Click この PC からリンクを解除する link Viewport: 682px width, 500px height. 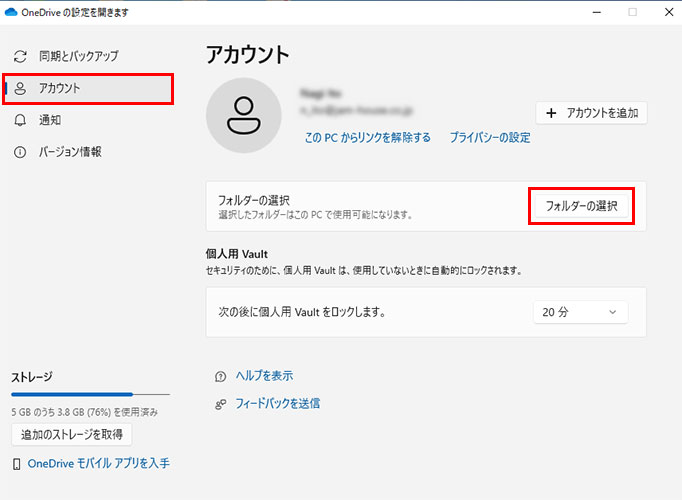pos(367,138)
